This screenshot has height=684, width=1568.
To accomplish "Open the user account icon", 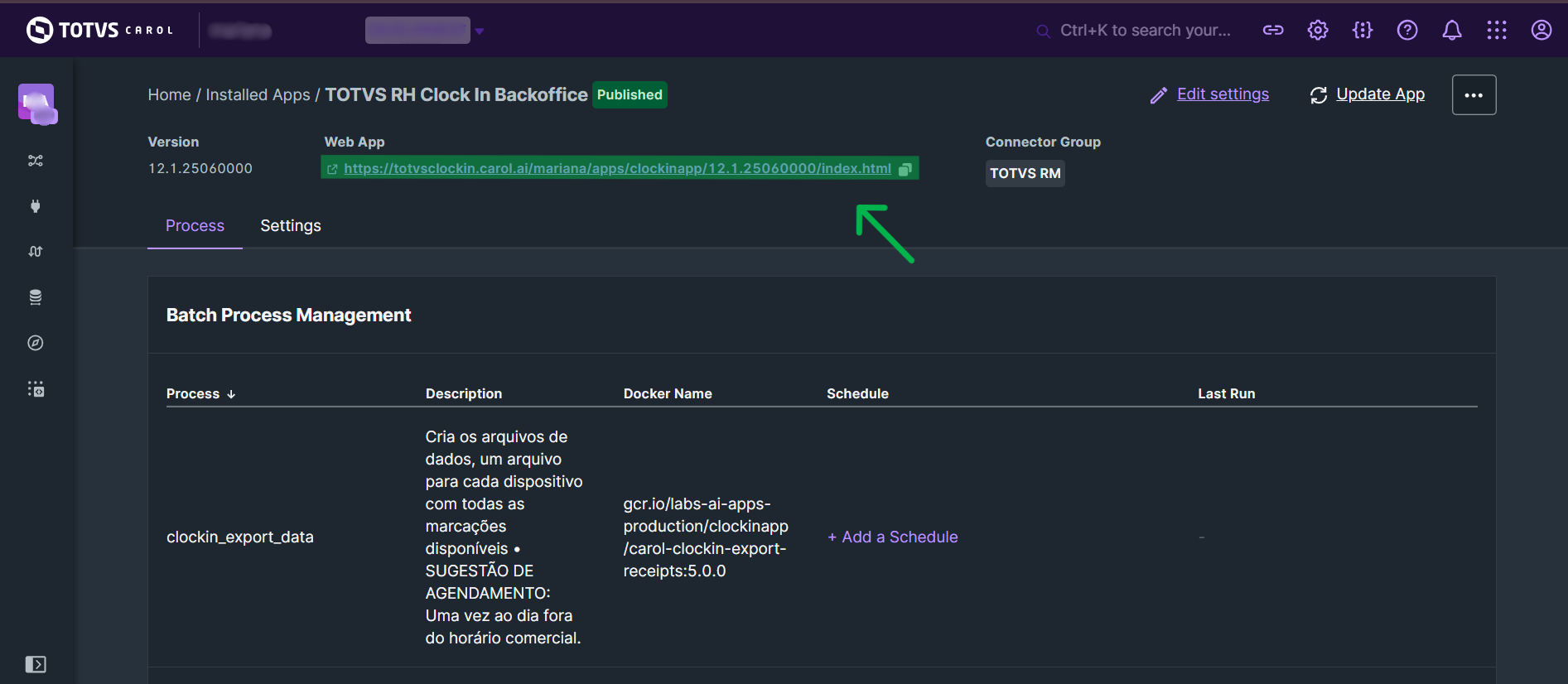I will point(1541,31).
